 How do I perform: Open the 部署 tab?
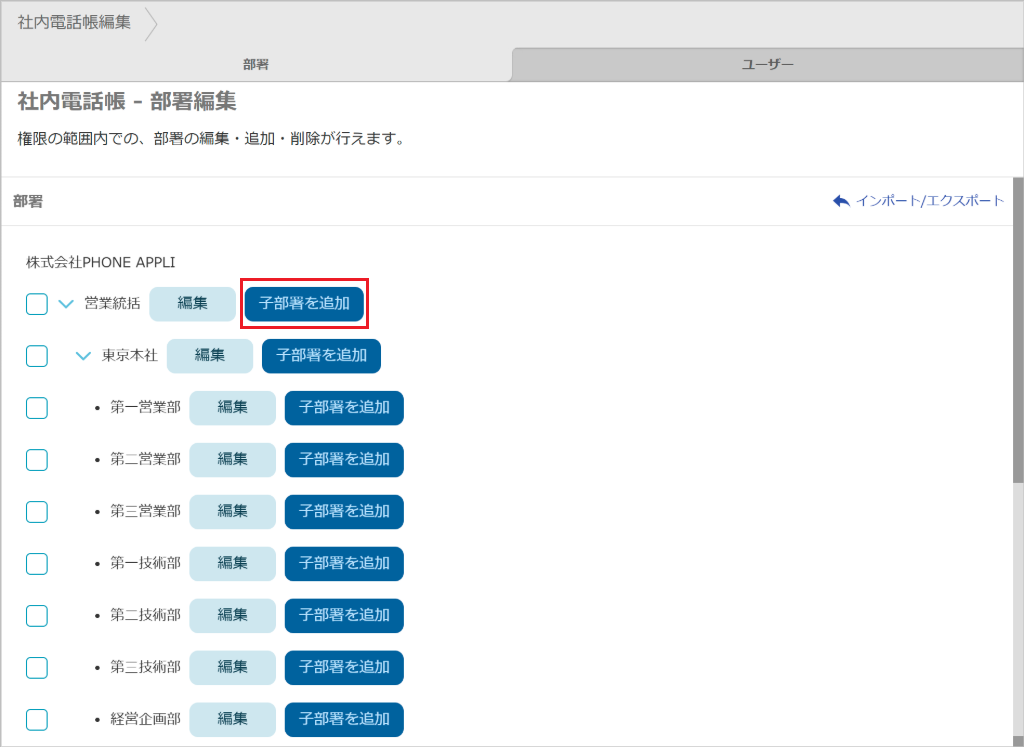coord(256,65)
